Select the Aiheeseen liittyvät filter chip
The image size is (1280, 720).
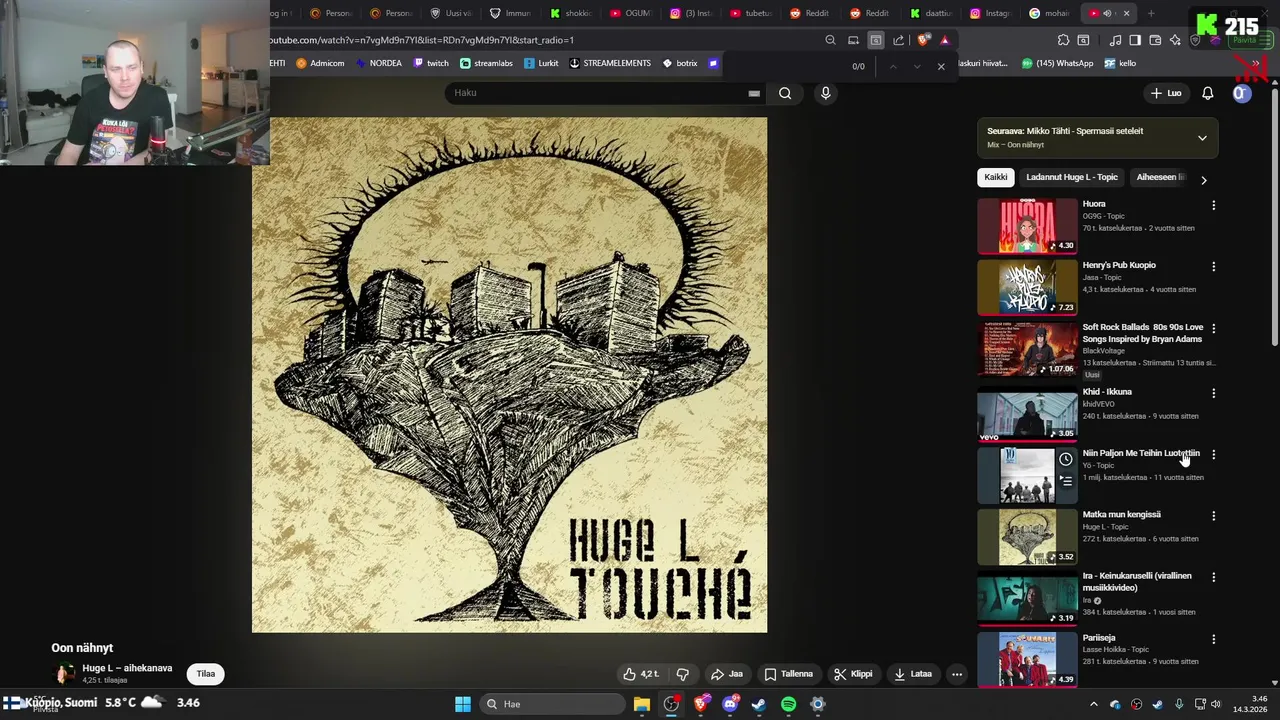click(x=1160, y=177)
